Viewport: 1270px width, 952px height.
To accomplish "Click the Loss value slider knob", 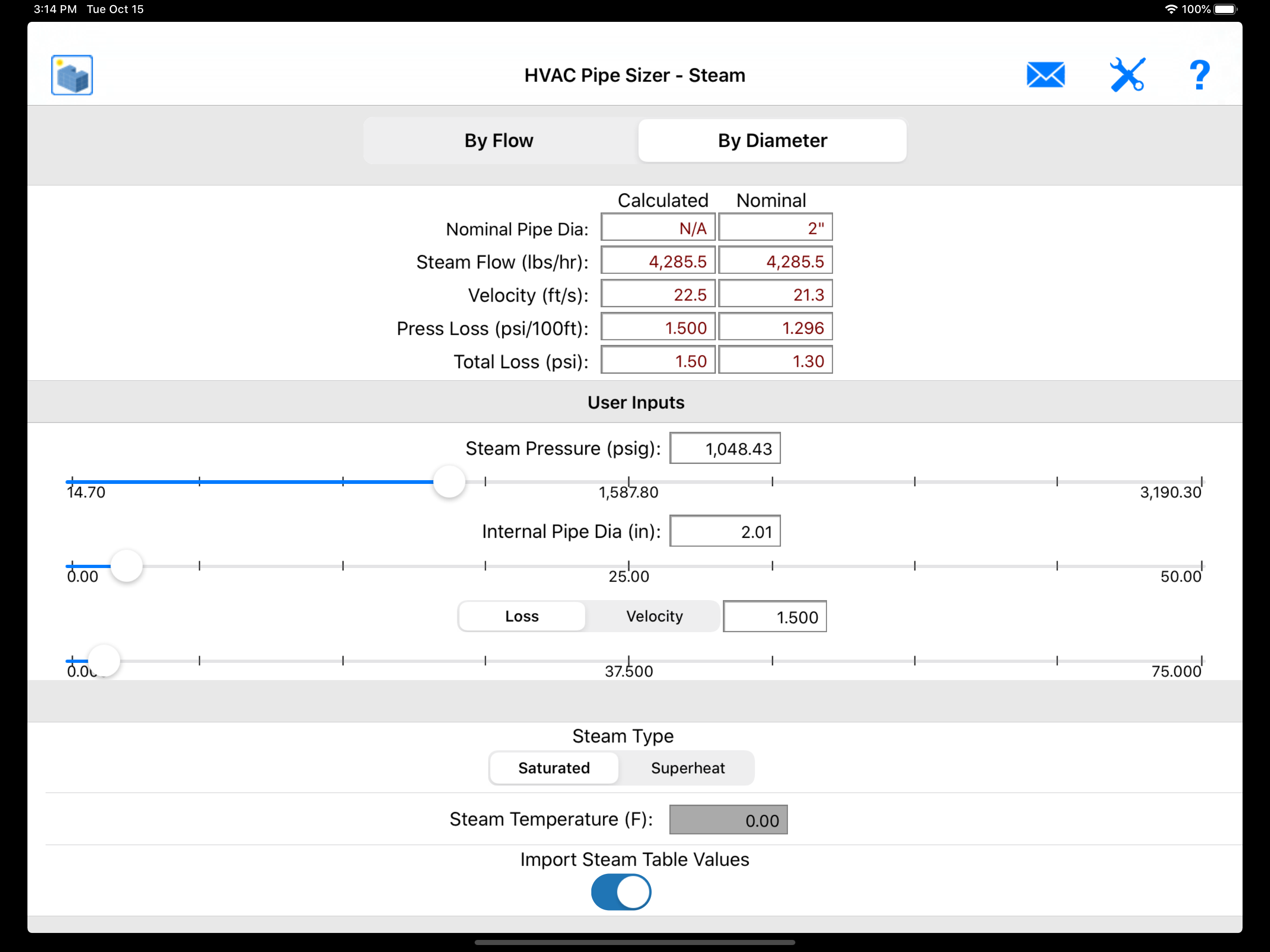I will click(x=104, y=661).
